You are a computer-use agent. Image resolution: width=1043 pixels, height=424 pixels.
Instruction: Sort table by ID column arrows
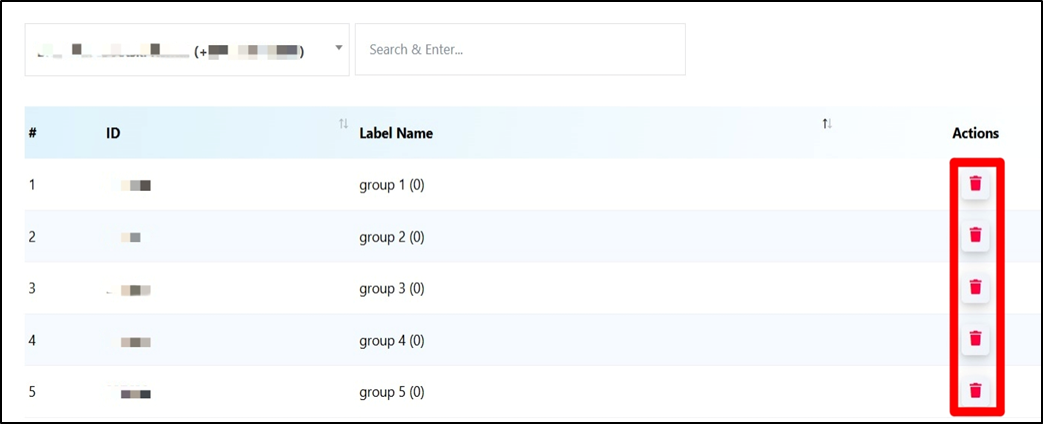343,124
